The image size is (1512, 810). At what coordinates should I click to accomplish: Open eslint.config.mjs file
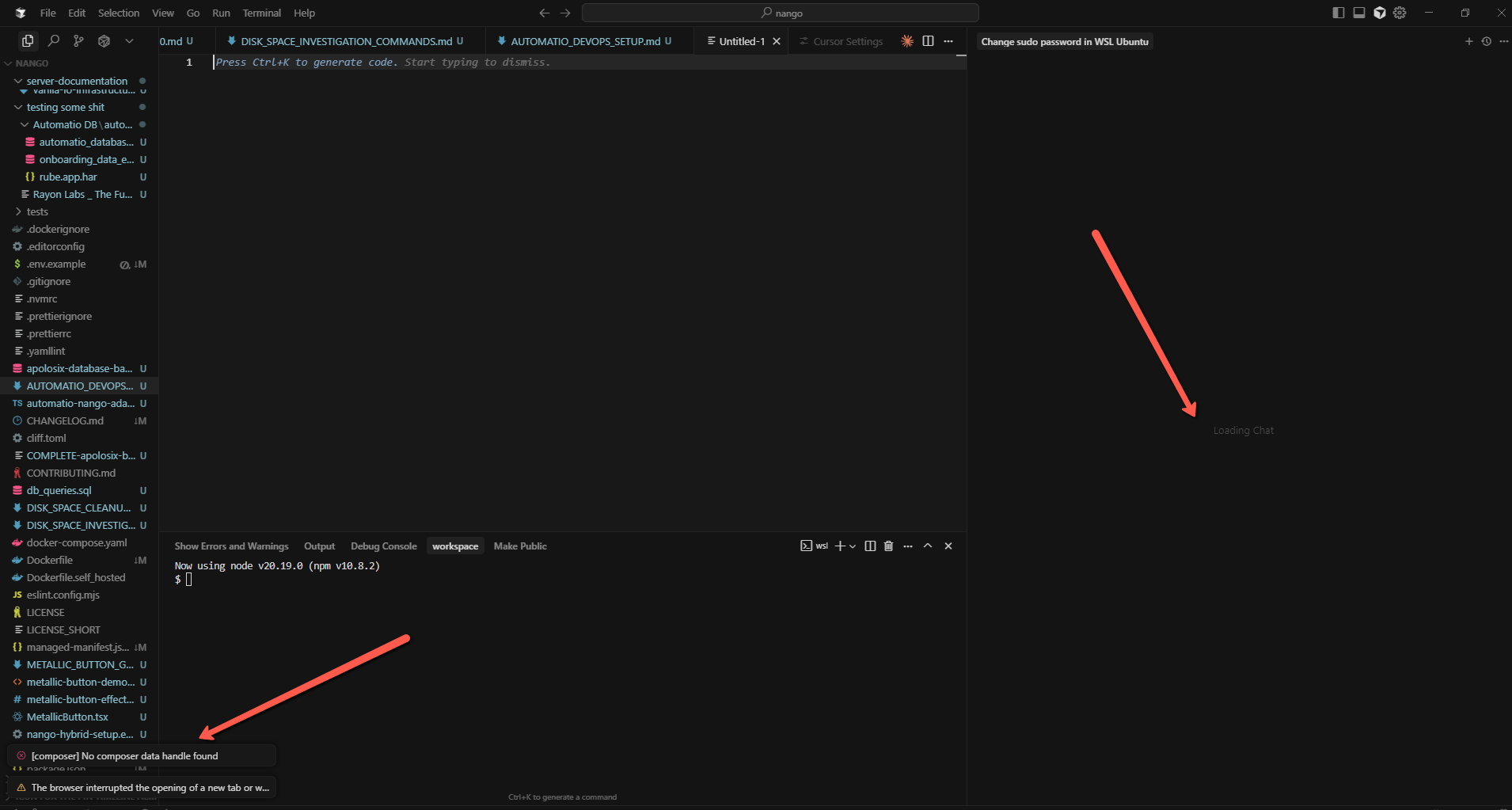point(63,595)
